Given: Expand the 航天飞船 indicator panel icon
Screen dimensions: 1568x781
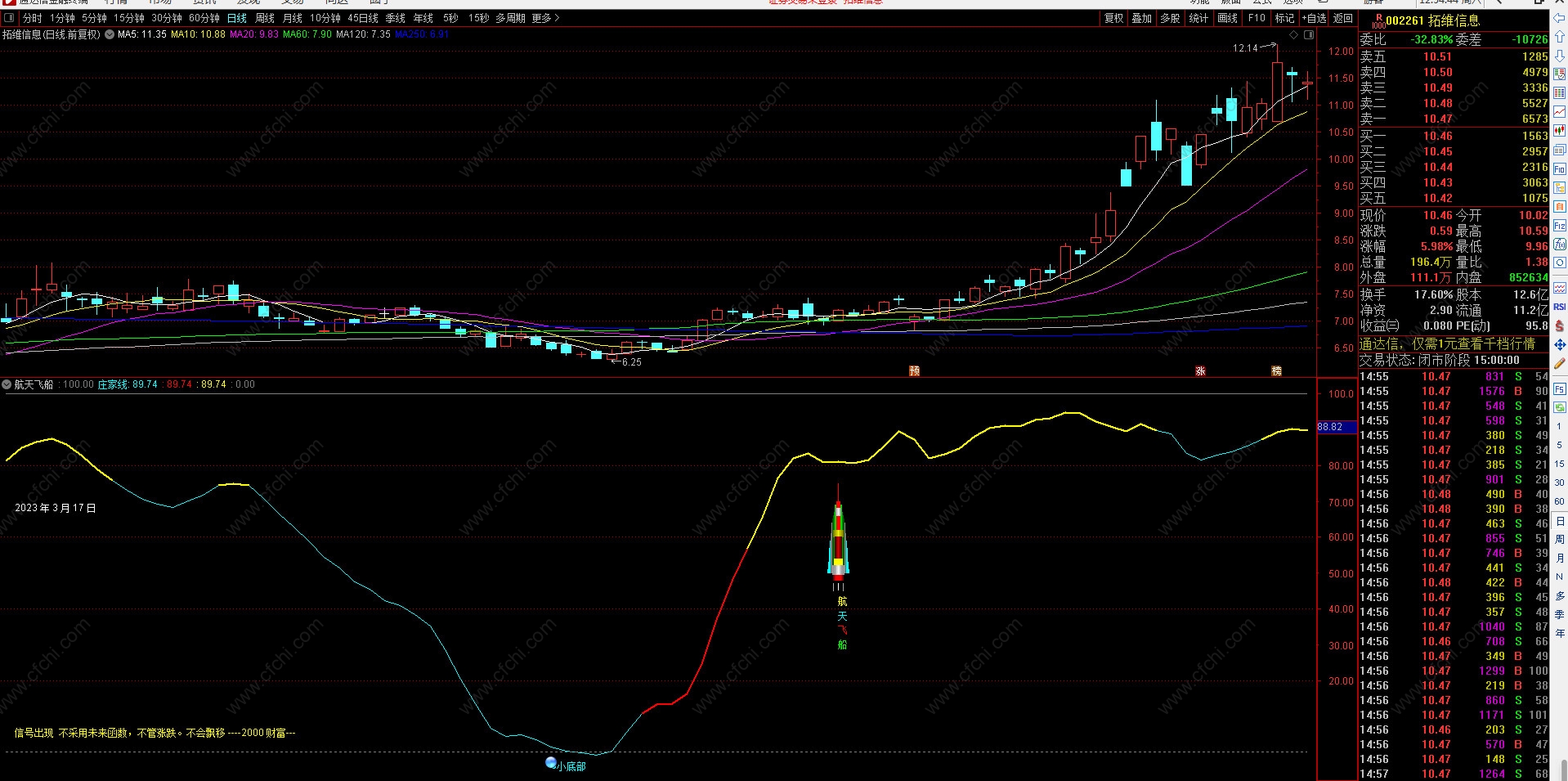Looking at the screenshot, I should (7, 384).
